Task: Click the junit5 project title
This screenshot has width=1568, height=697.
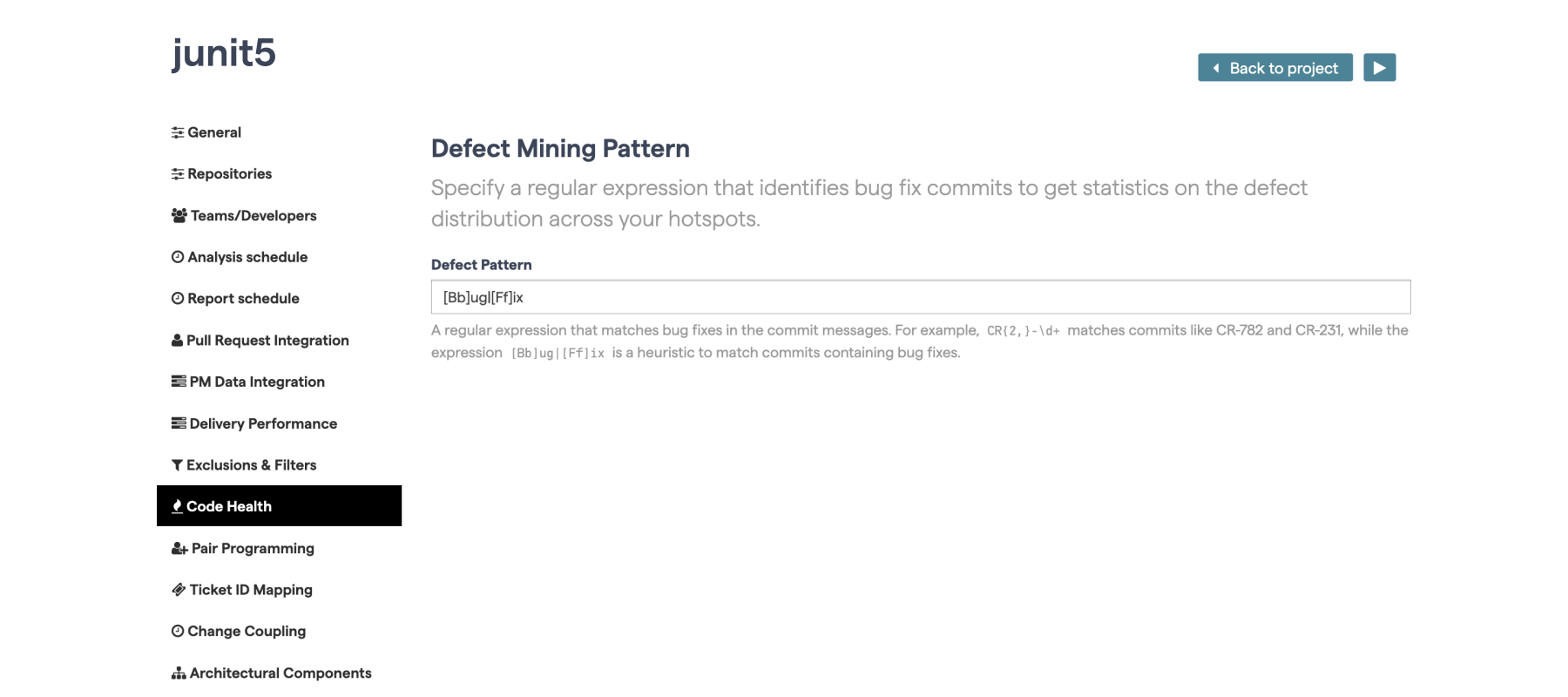Action: pos(224,54)
